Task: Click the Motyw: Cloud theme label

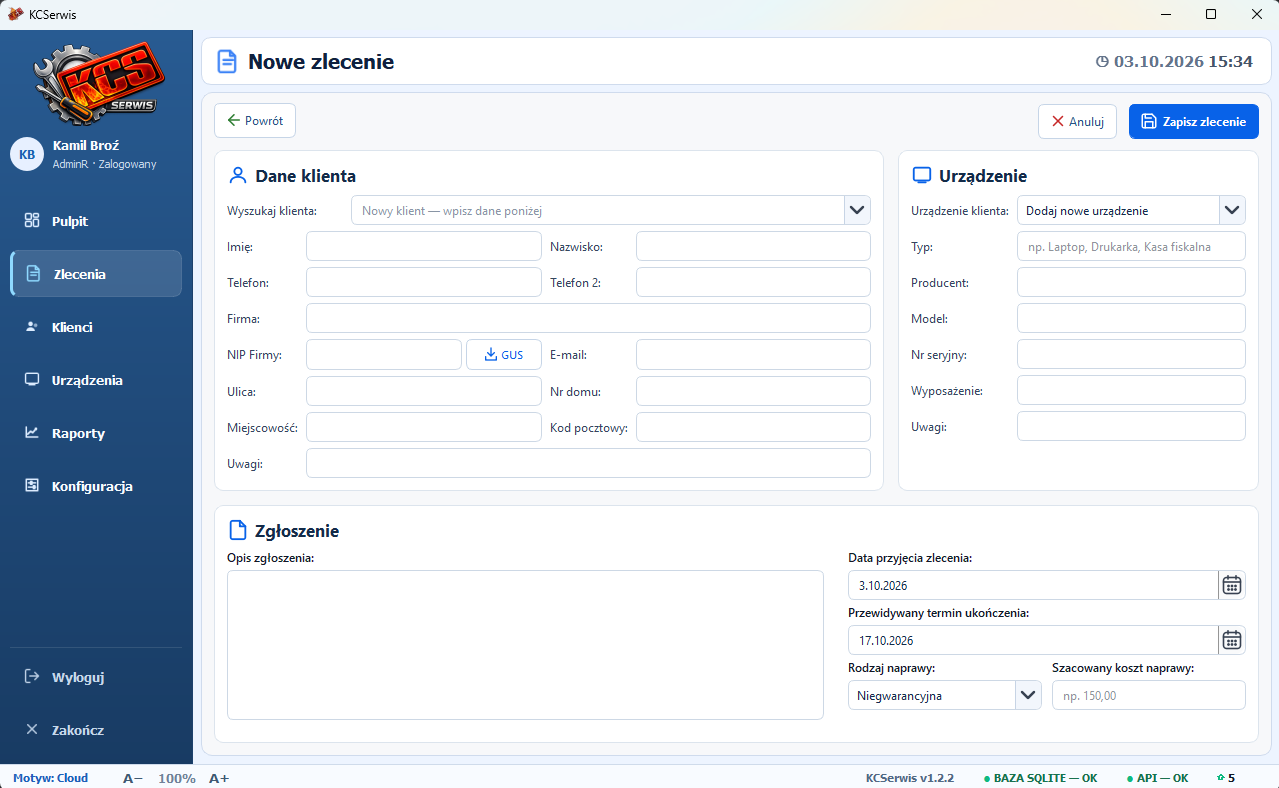Action: [x=51, y=778]
